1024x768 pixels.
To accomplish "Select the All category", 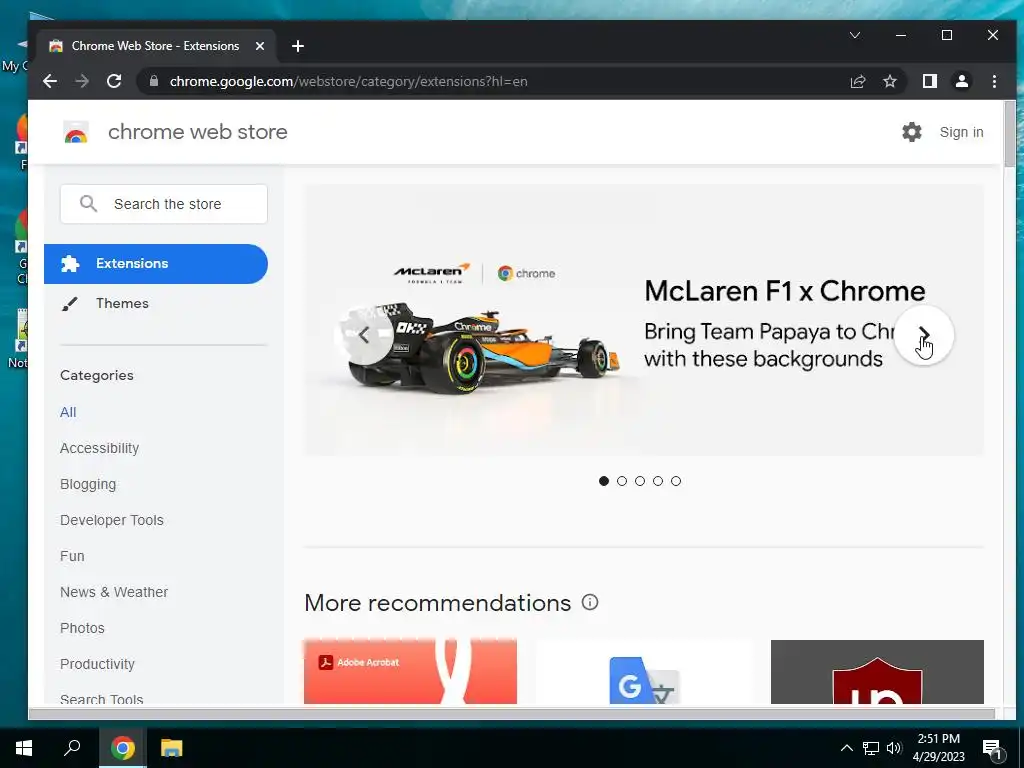I will [68, 412].
